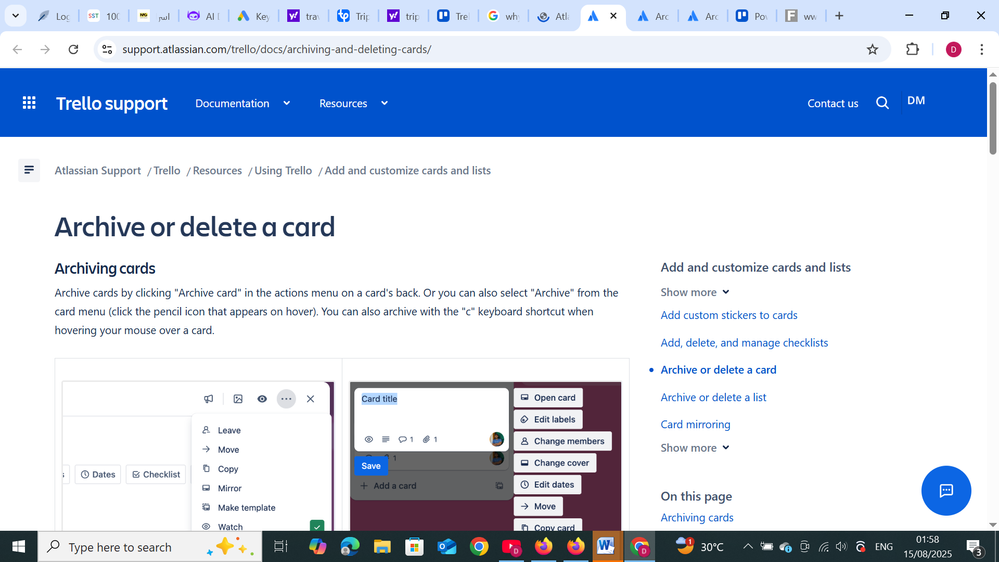Screen dimensions: 999x562
Task: Open the Chrome three-dot menu
Action: (981, 49)
